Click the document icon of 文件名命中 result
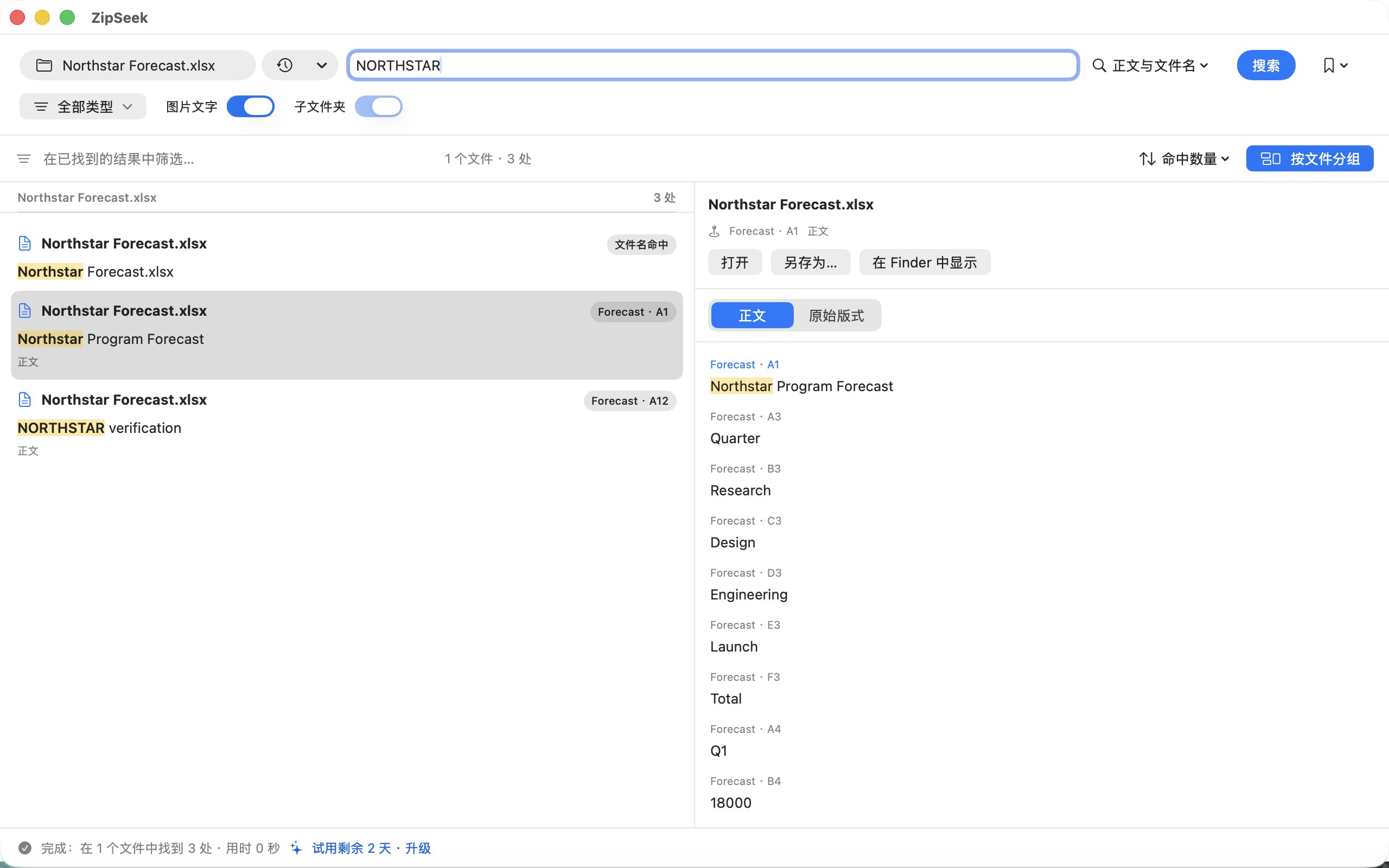This screenshot has width=1389, height=868. (x=24, y=244)
